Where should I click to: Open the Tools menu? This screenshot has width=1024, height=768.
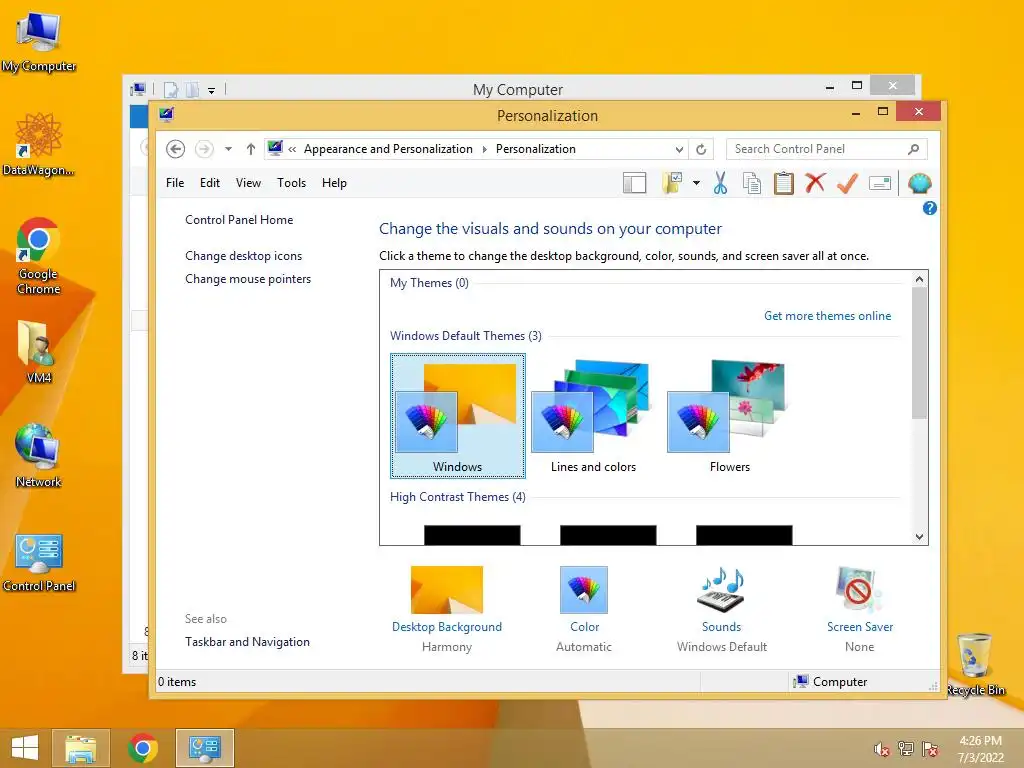pyautogui.click(x=291, y=183)
